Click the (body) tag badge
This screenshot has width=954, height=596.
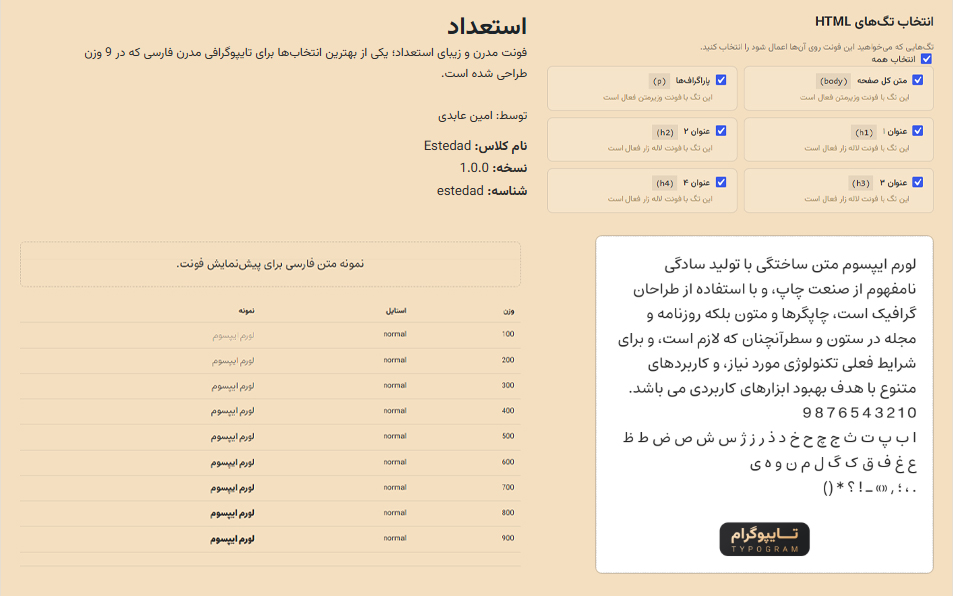coord(833,81)
